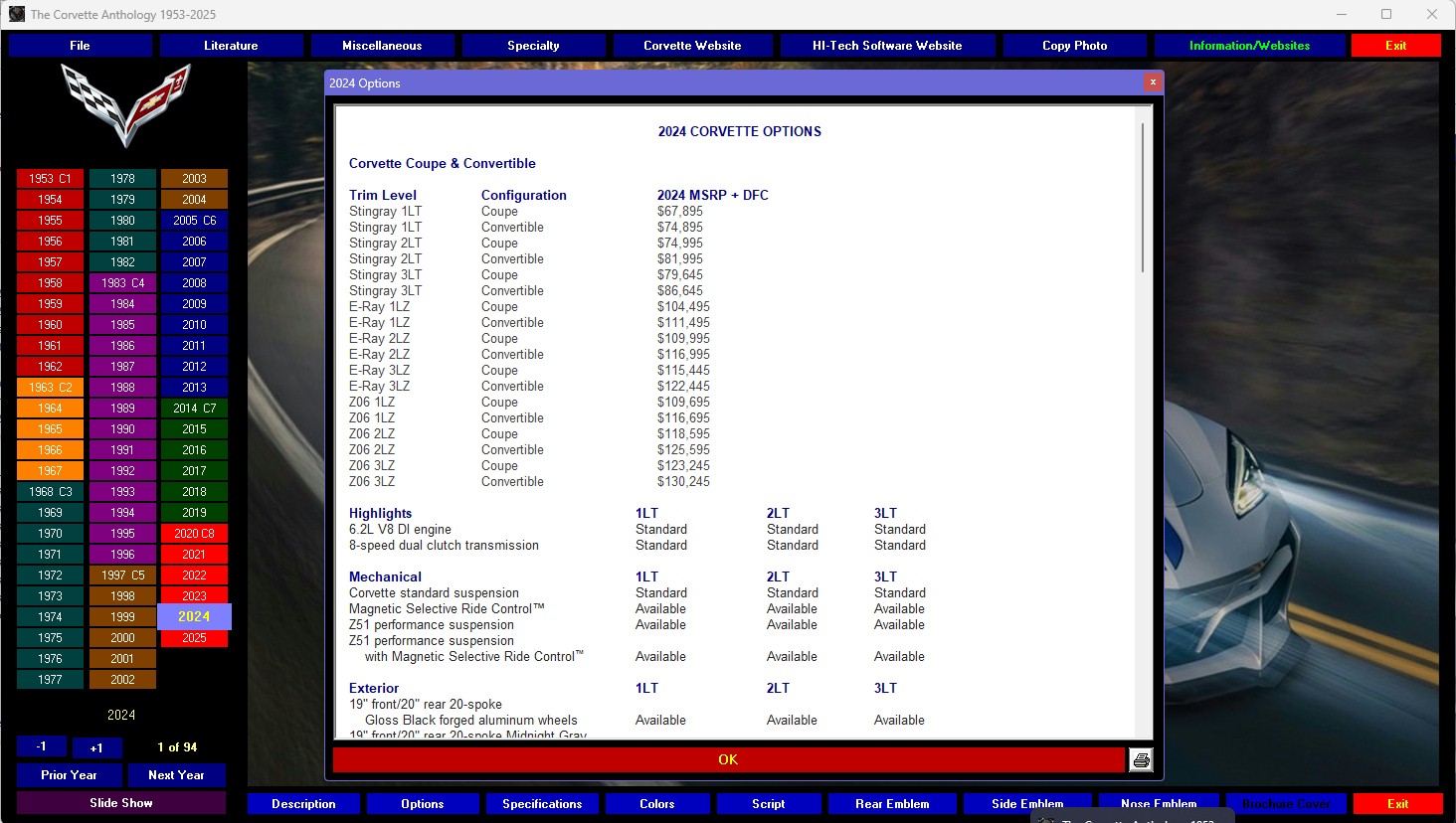The width and height of the screenshot is (1456, 823).
Task: Click the $130,245 Z06 3LZ price
Action: pyautogui.click(x=684, y=482)
